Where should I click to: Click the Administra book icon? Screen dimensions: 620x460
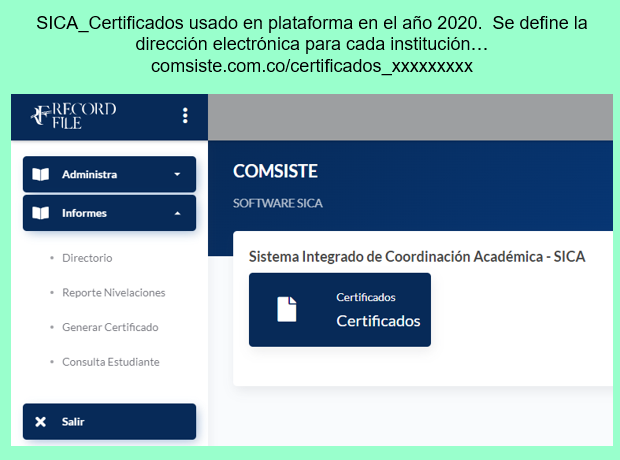[x=41, y=174]
